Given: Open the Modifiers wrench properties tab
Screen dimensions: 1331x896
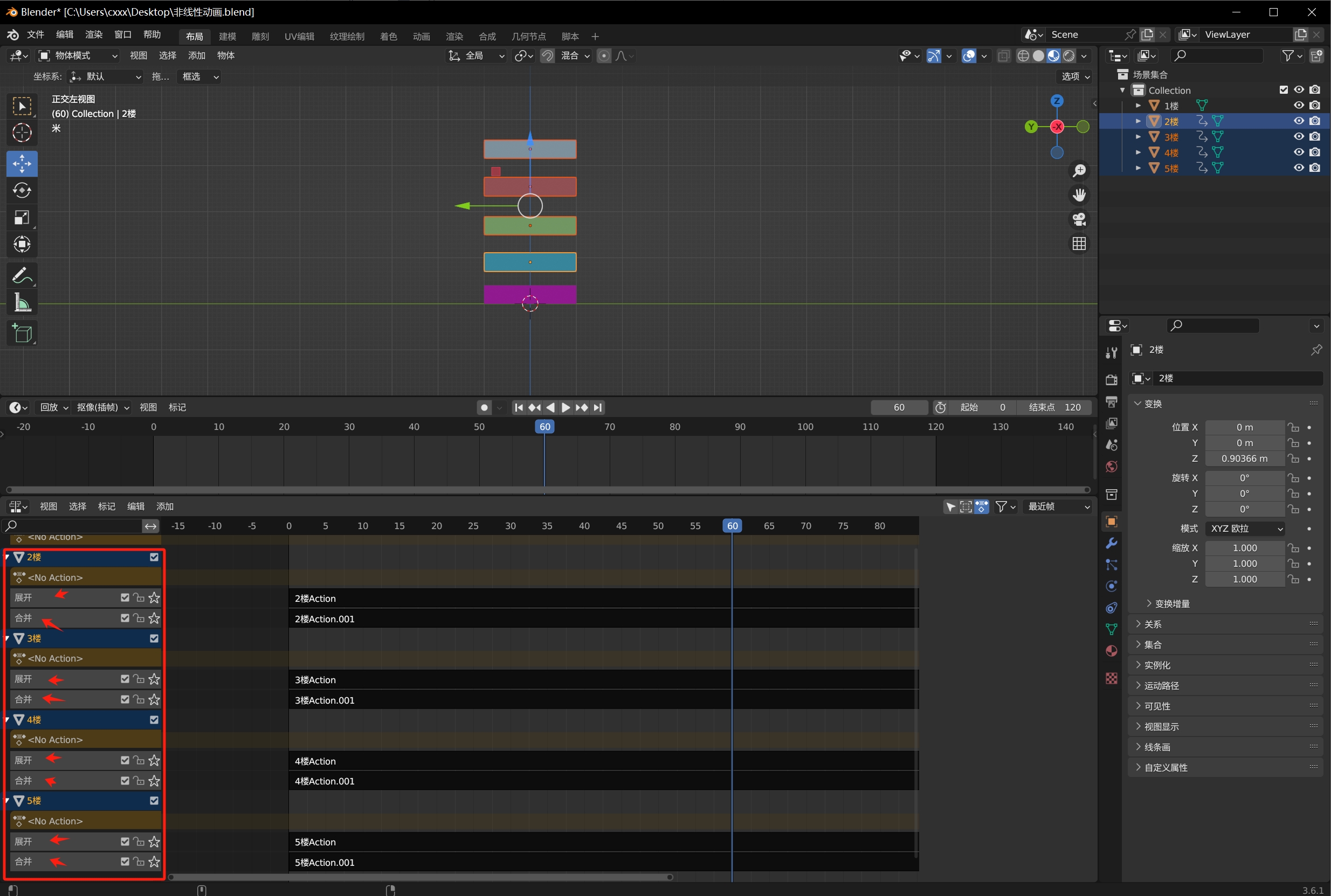Looking at the screenshot, I should (1112, 543).
